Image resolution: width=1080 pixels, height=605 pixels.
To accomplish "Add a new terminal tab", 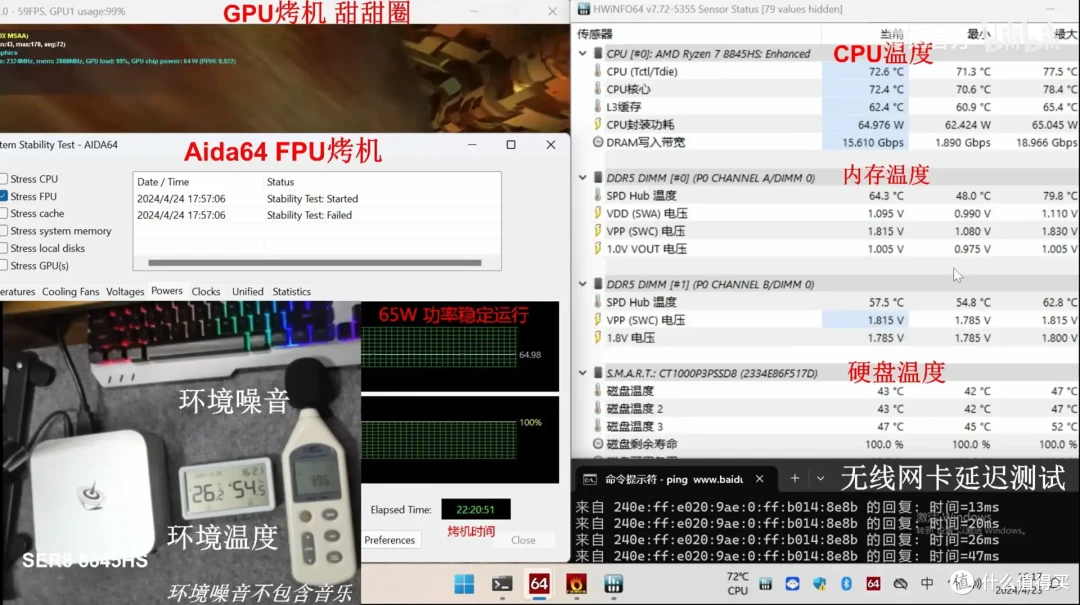I will pos(794,478).
